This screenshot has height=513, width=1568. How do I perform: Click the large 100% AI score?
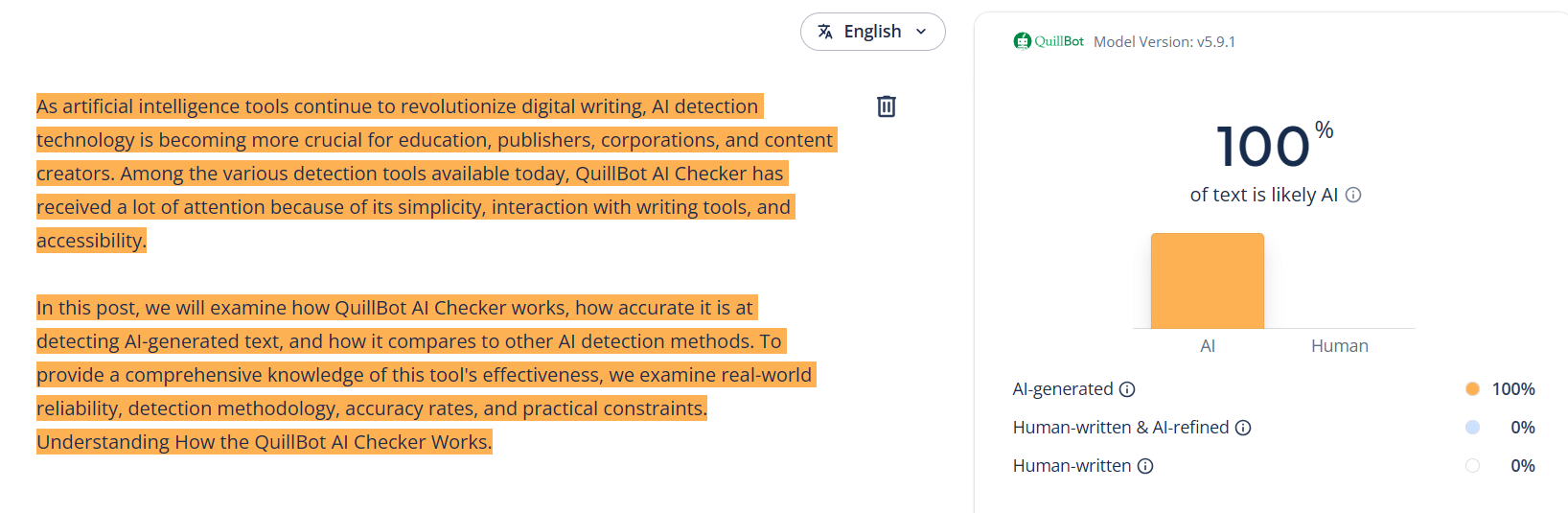pos(1264,147)
